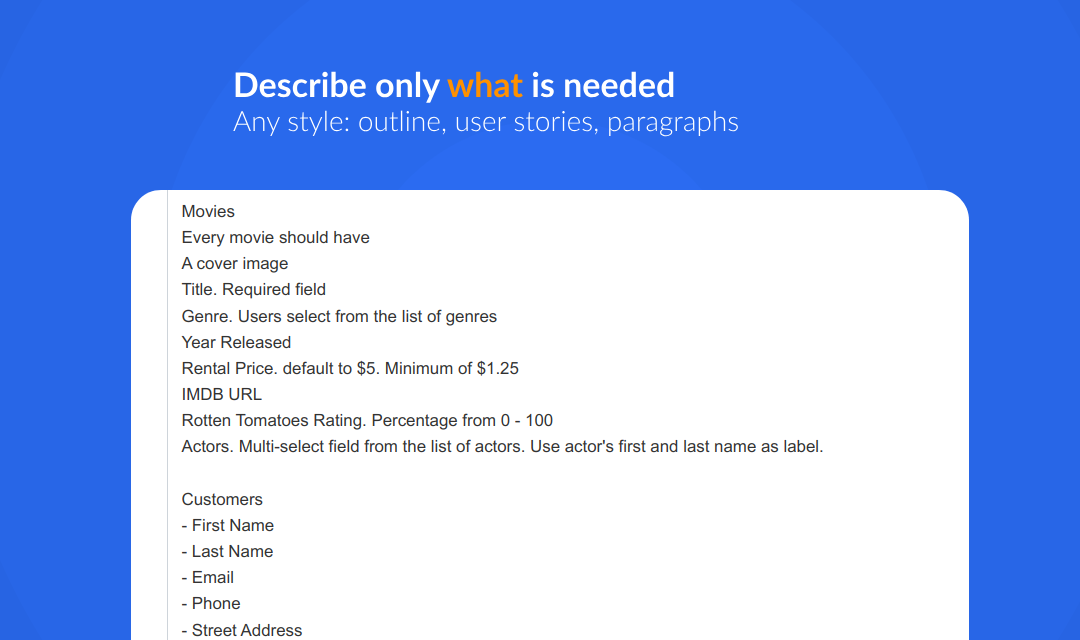The image size is (1080, 640).
Task: Click the 'Year Released' line
Action: click(236, 342)
